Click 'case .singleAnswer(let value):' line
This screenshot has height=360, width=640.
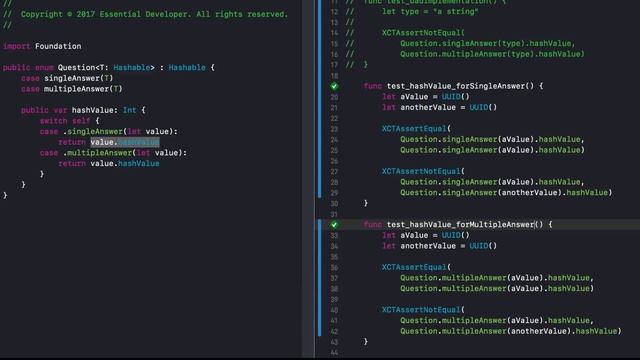point(109,131)
